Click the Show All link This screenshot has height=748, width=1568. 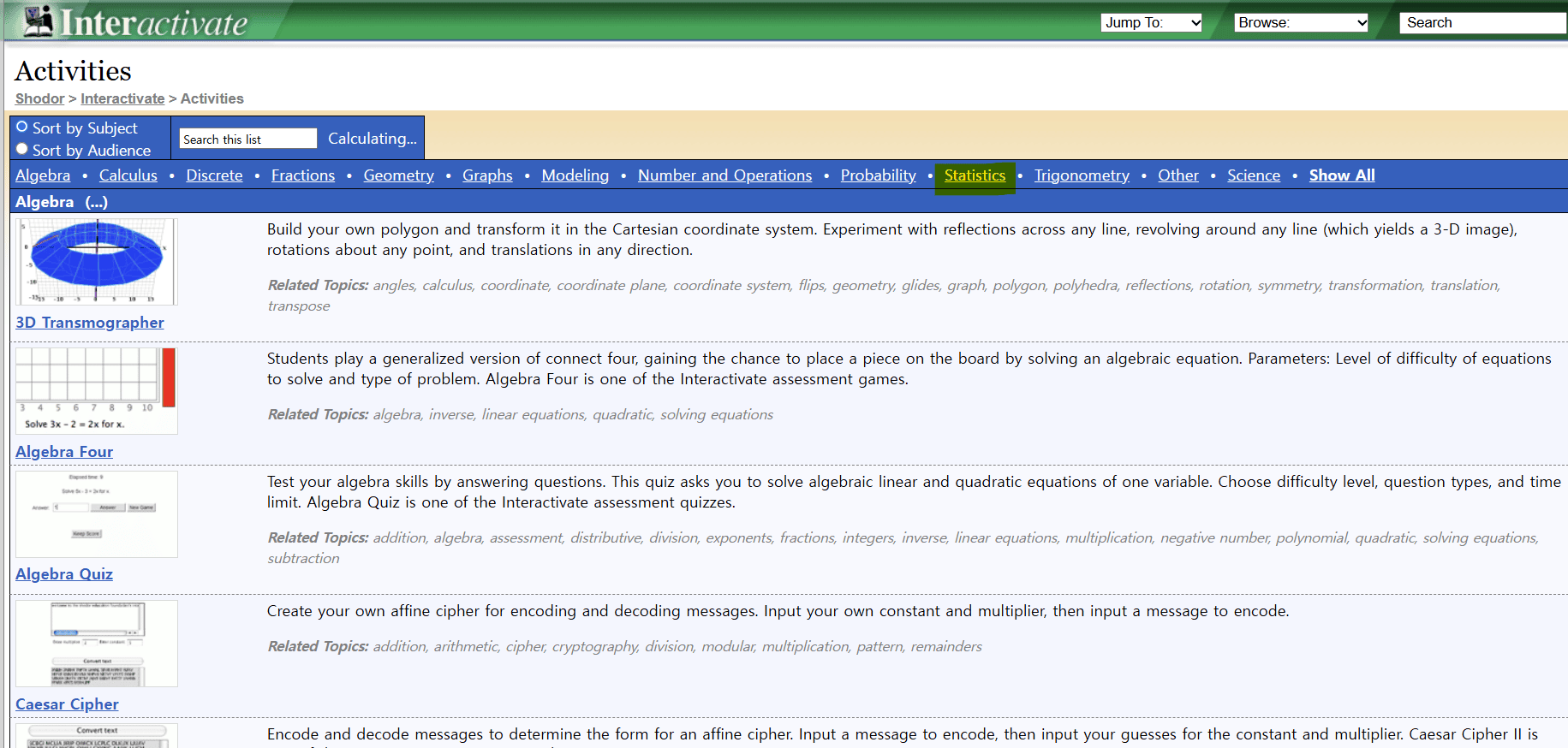pos(1341,175)
